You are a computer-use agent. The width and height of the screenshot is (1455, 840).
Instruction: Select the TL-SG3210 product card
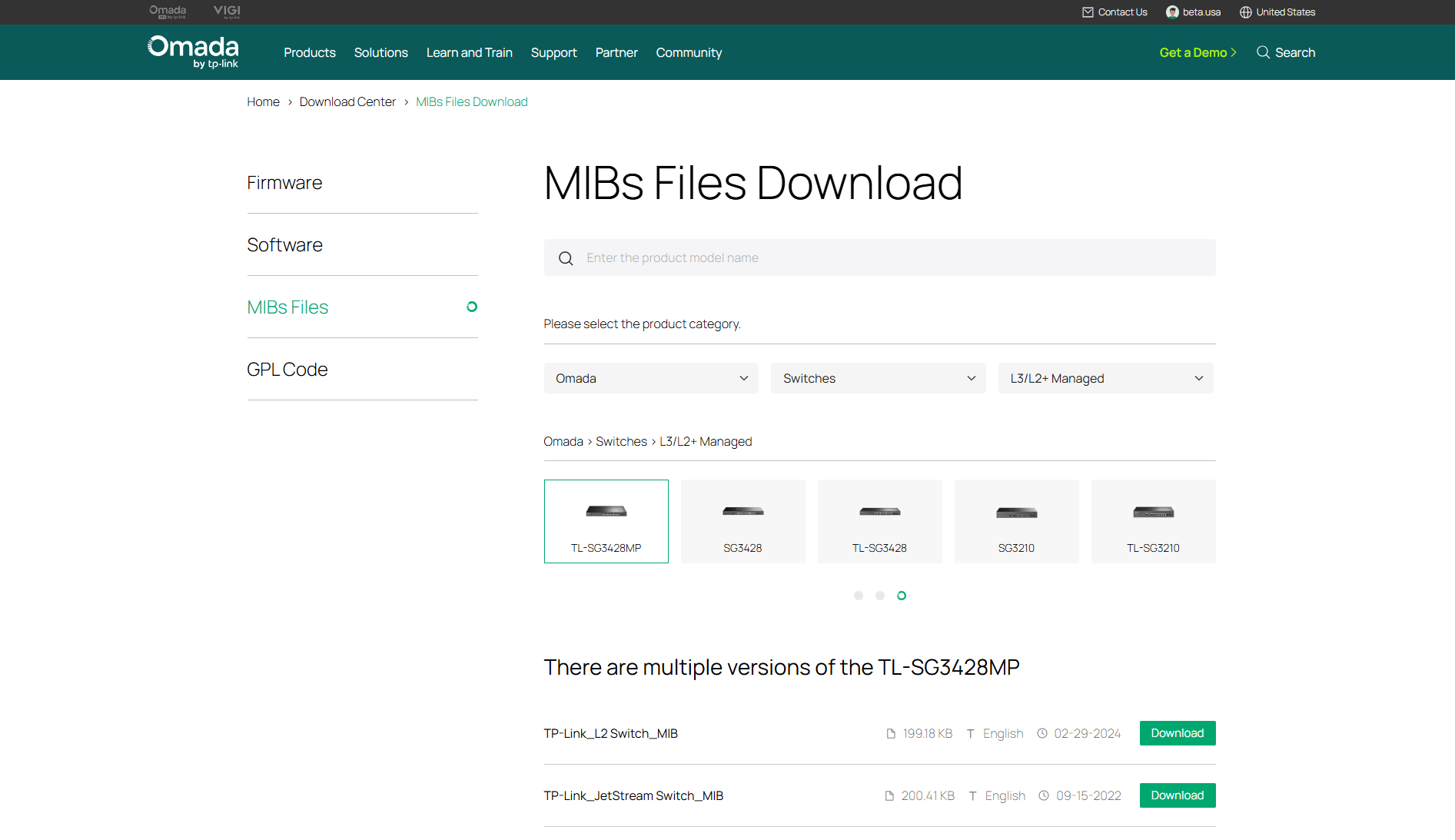[1154, 521]
